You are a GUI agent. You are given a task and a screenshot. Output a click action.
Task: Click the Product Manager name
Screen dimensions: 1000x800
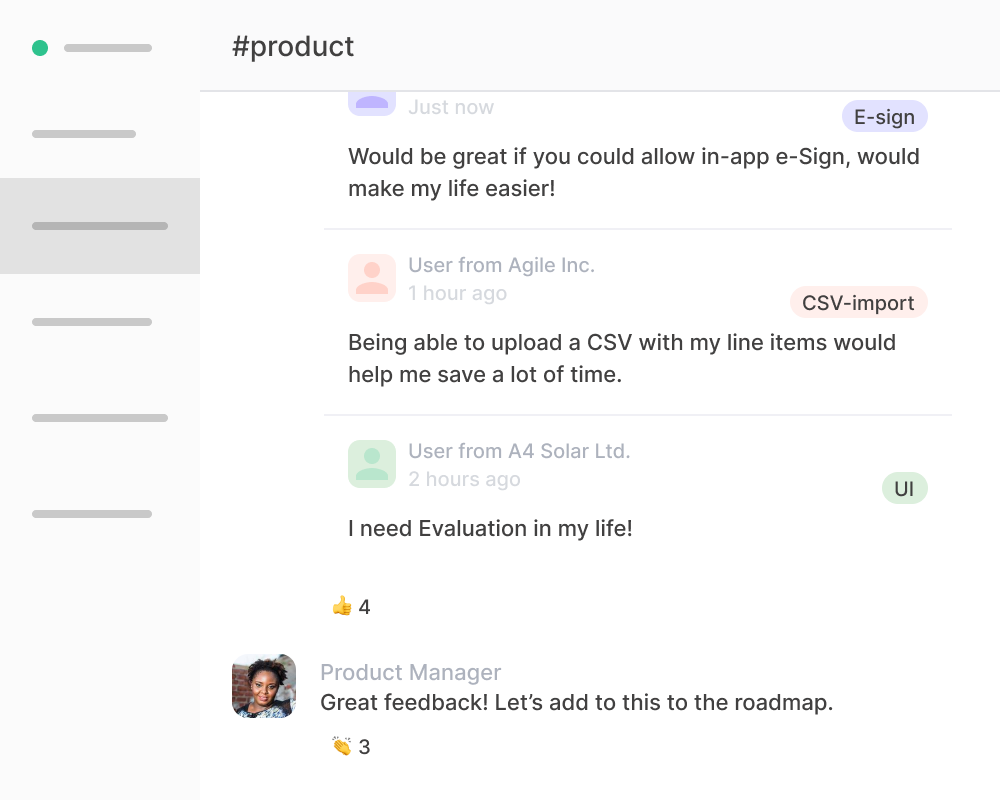[x=410, y=672]
